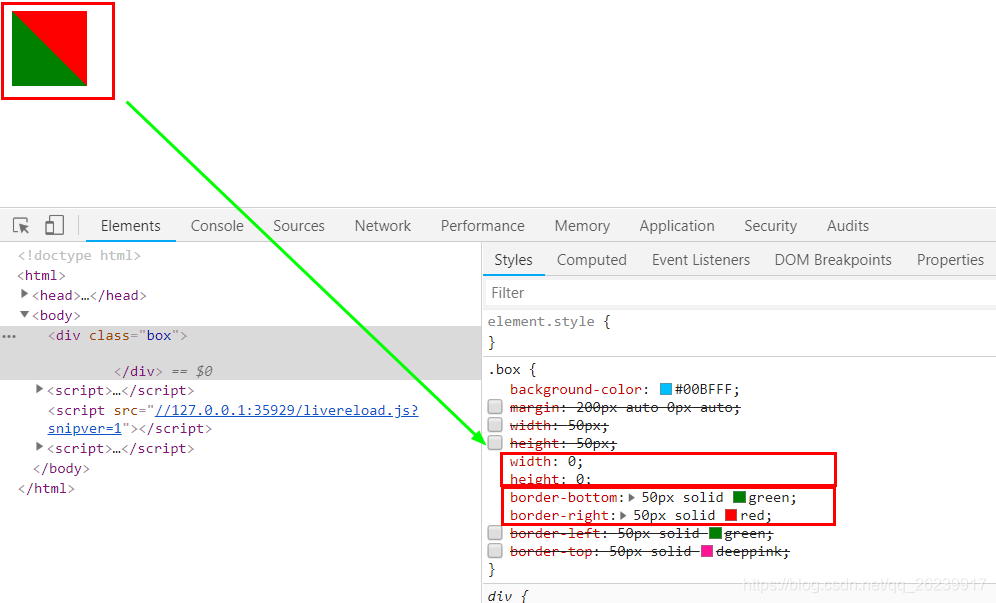Viewport: 996px width, 603px height.
Task: Select the Event Listeners sidebar tab
Action: [x=701, y=260]
